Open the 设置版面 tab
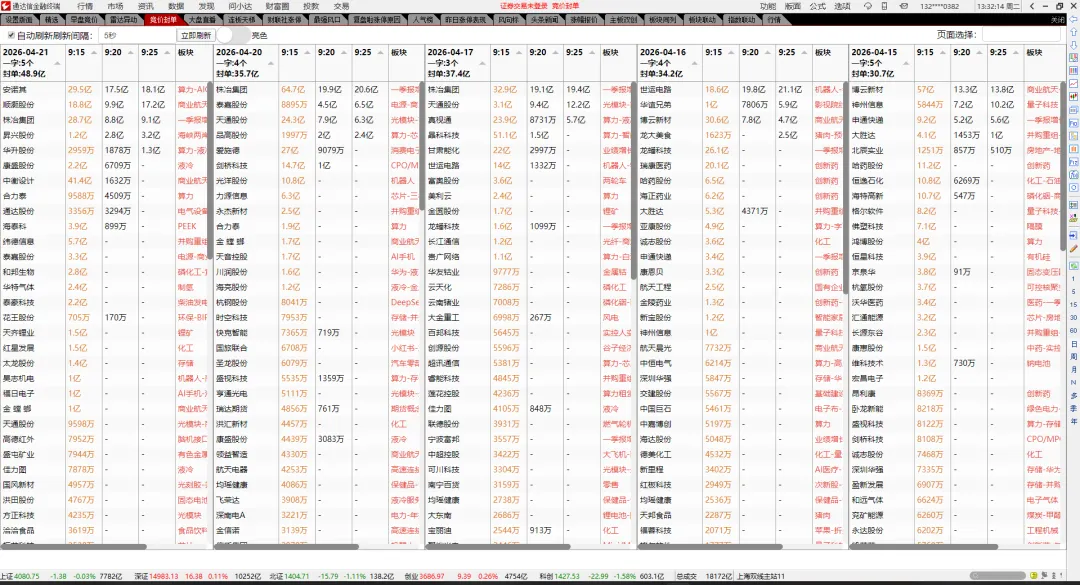The width and height of the screenshot is (1080, 585). (x=19, y=20)
